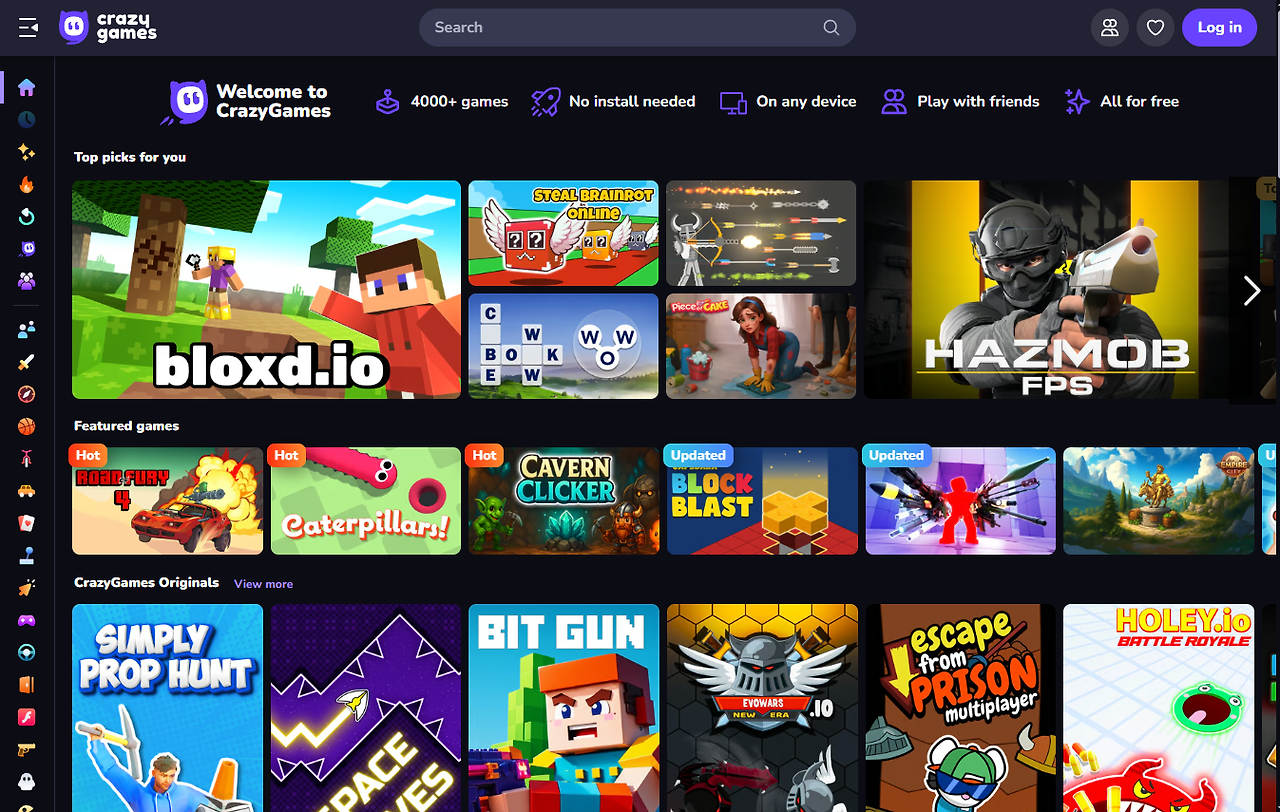Click the Log in button

tap(1220, 28)
